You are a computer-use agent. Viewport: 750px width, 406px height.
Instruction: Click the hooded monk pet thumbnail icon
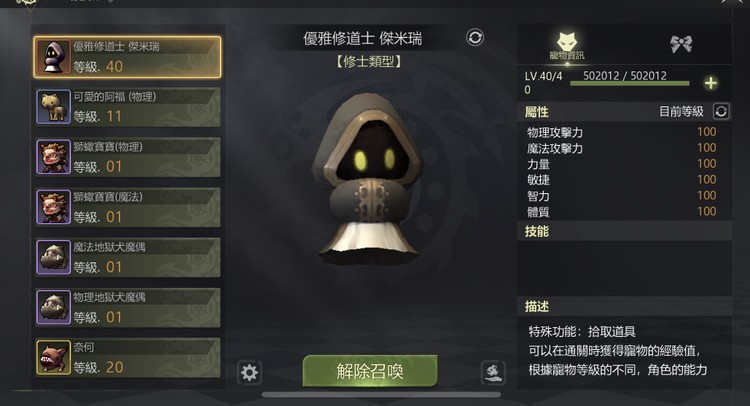pyautogui.click(x=53, y=57)
